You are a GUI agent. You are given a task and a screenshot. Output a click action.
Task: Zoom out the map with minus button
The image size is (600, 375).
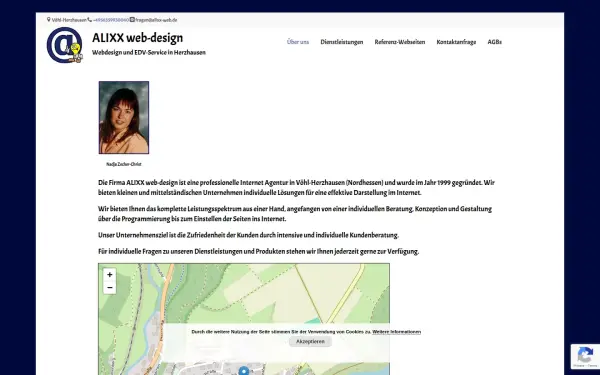click(109, 287)
